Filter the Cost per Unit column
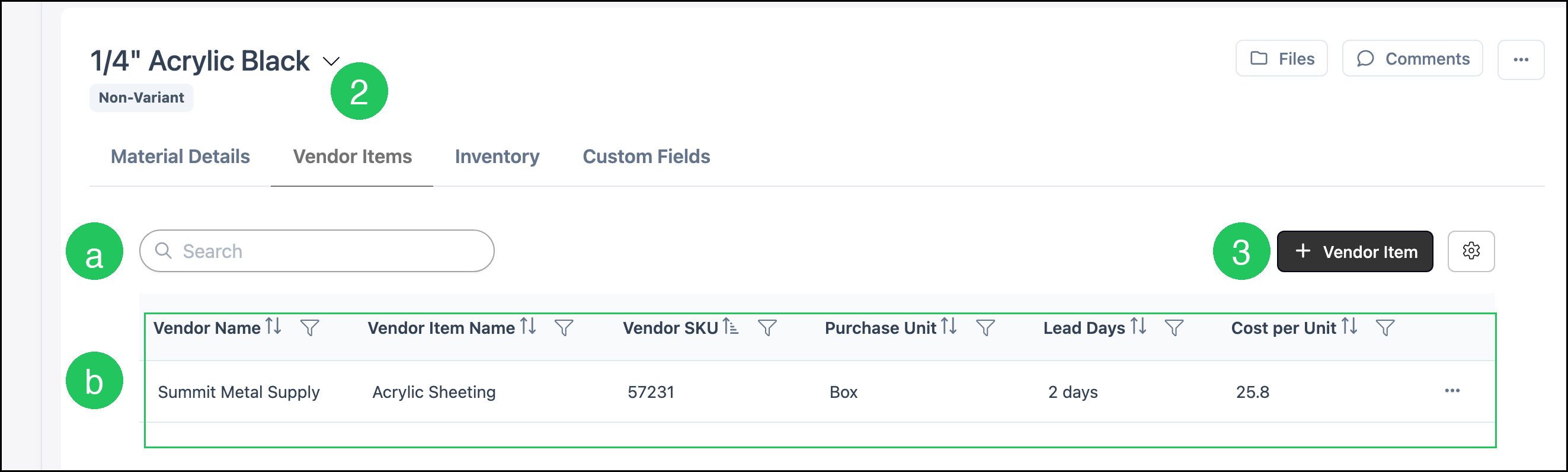This screenshot has height=472, width=1568. (1385, 329)
